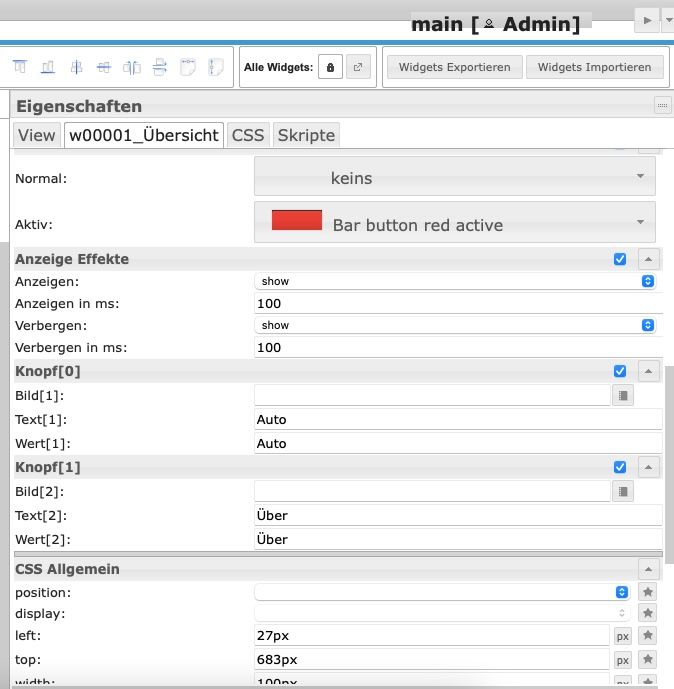Click the star icon in left row
The width and height of the screenshot is (674, 689).
(x=648, y=635)
